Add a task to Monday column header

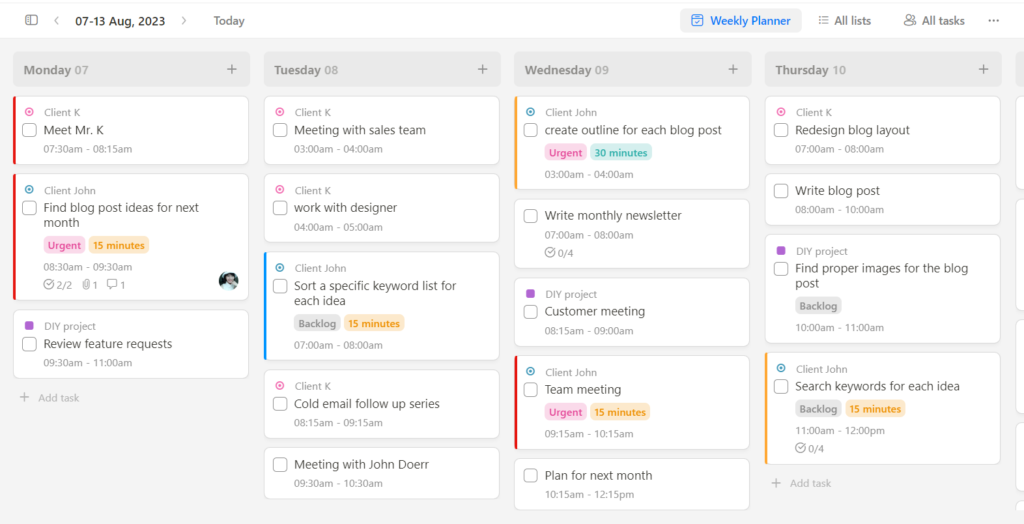coord(232,69)
